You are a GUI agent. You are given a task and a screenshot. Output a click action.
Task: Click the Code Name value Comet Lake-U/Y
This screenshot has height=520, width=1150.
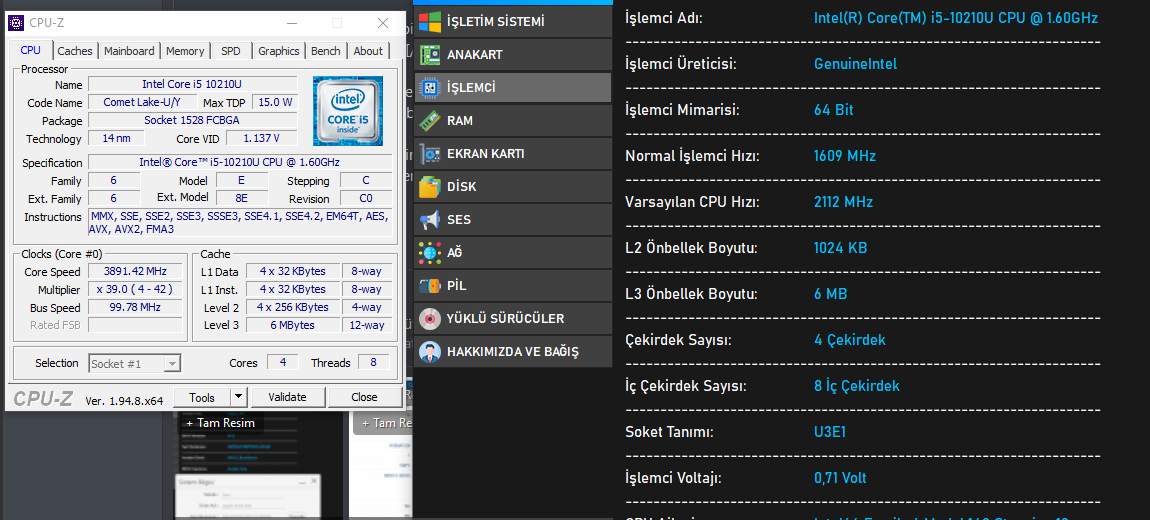(x=142, y=102)
